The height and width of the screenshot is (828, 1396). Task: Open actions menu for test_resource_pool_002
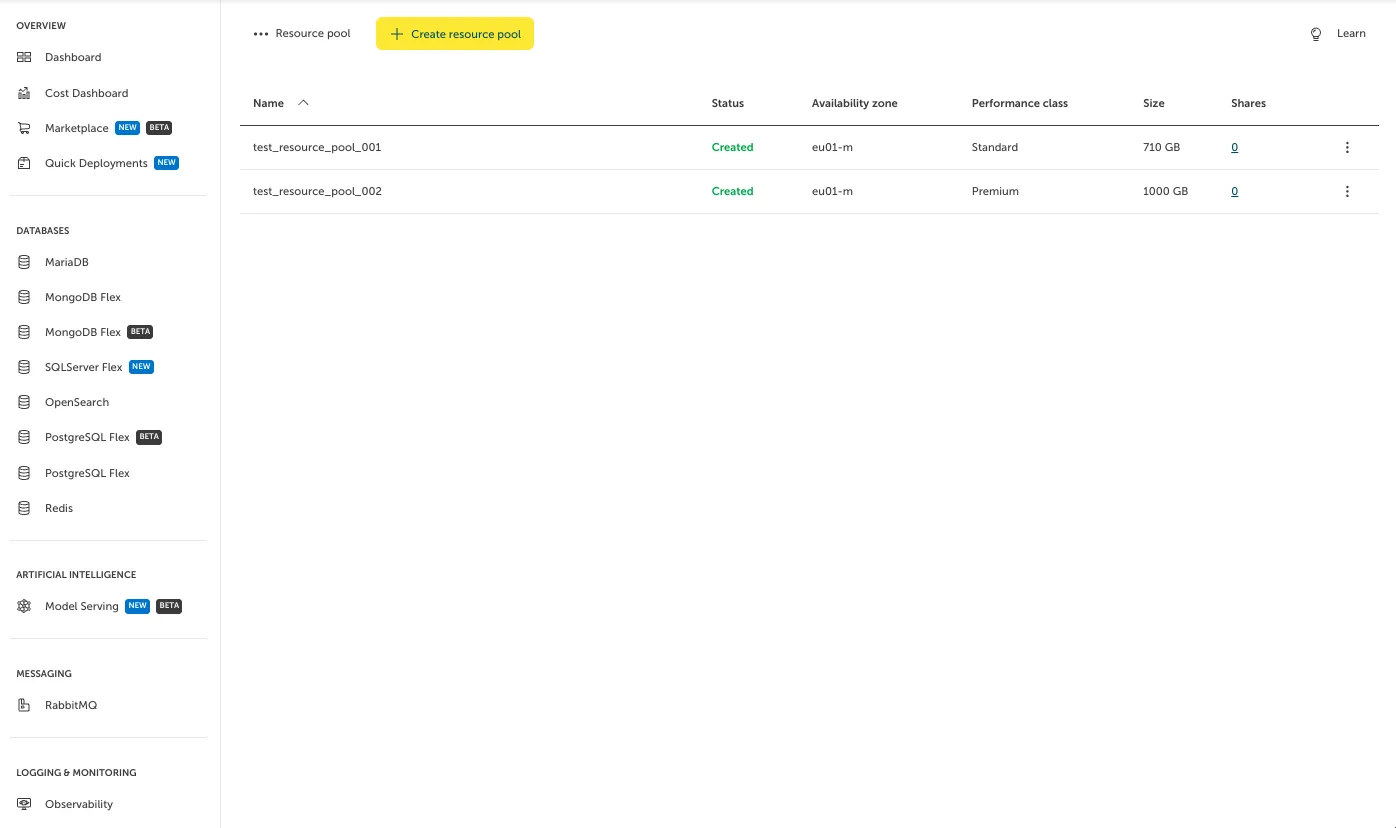[x=1347, y=191]
